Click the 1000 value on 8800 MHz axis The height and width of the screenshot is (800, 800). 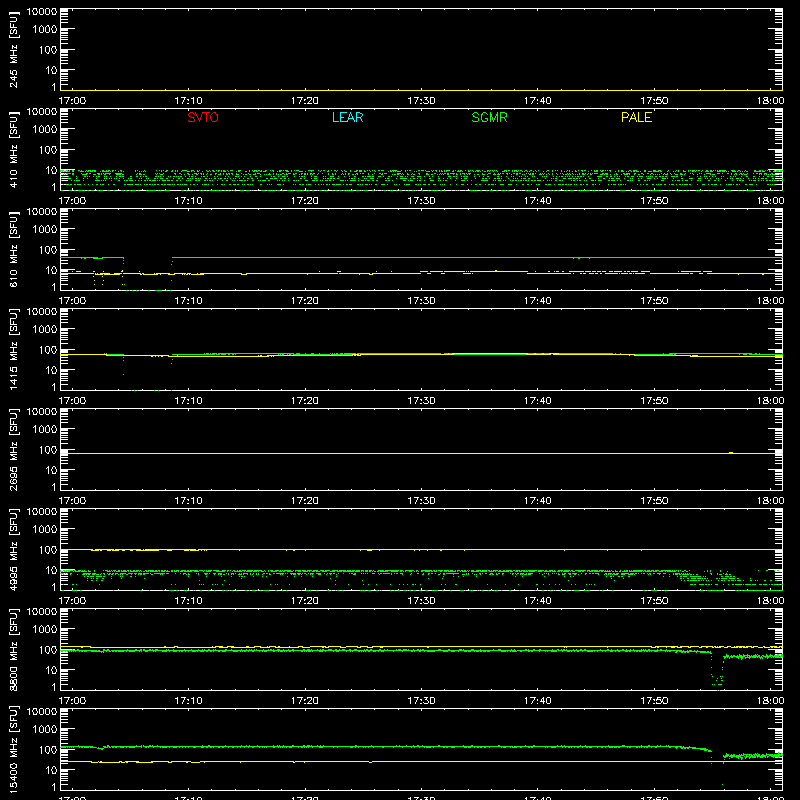[45, 630]
